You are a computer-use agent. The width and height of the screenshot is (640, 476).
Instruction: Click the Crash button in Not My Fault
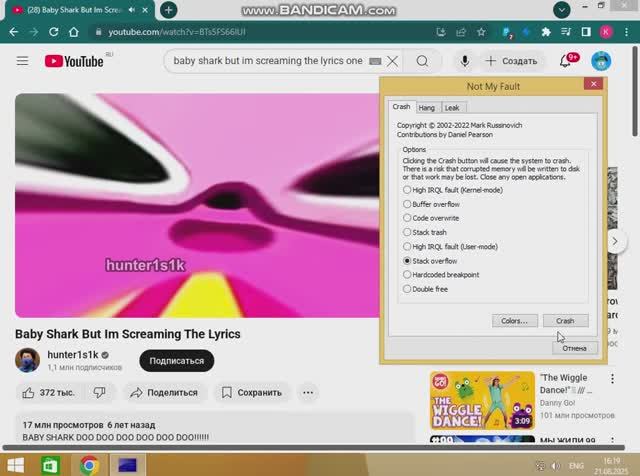(x=565, y=321)
